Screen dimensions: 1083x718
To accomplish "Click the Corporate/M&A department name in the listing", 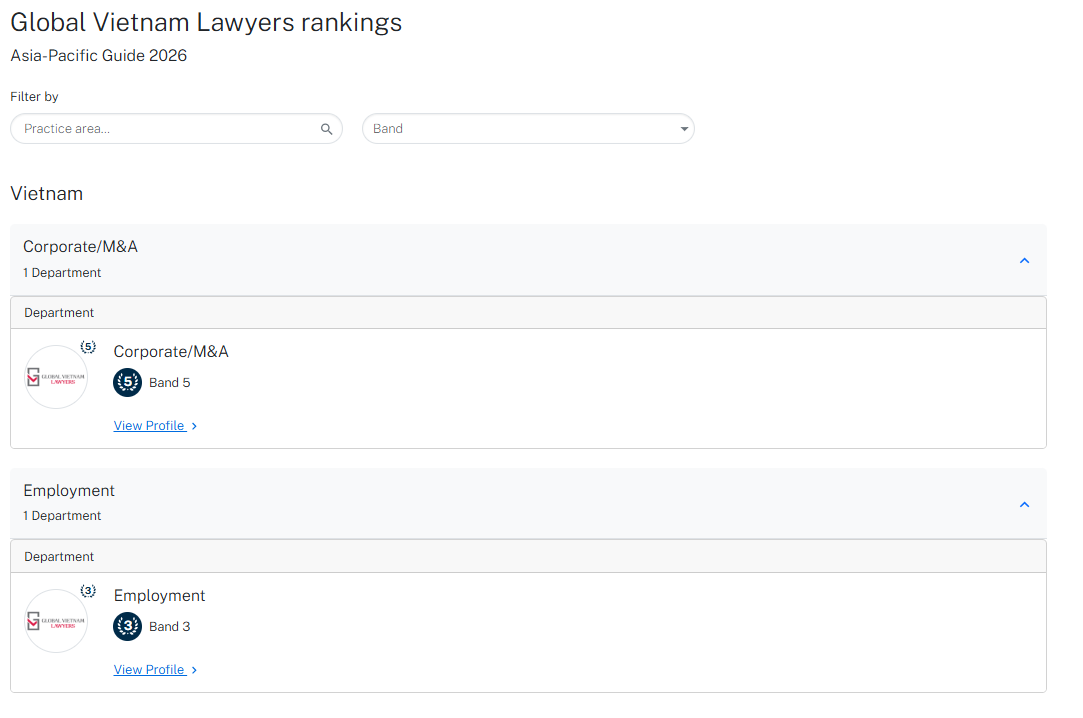I will pos(171,351).
